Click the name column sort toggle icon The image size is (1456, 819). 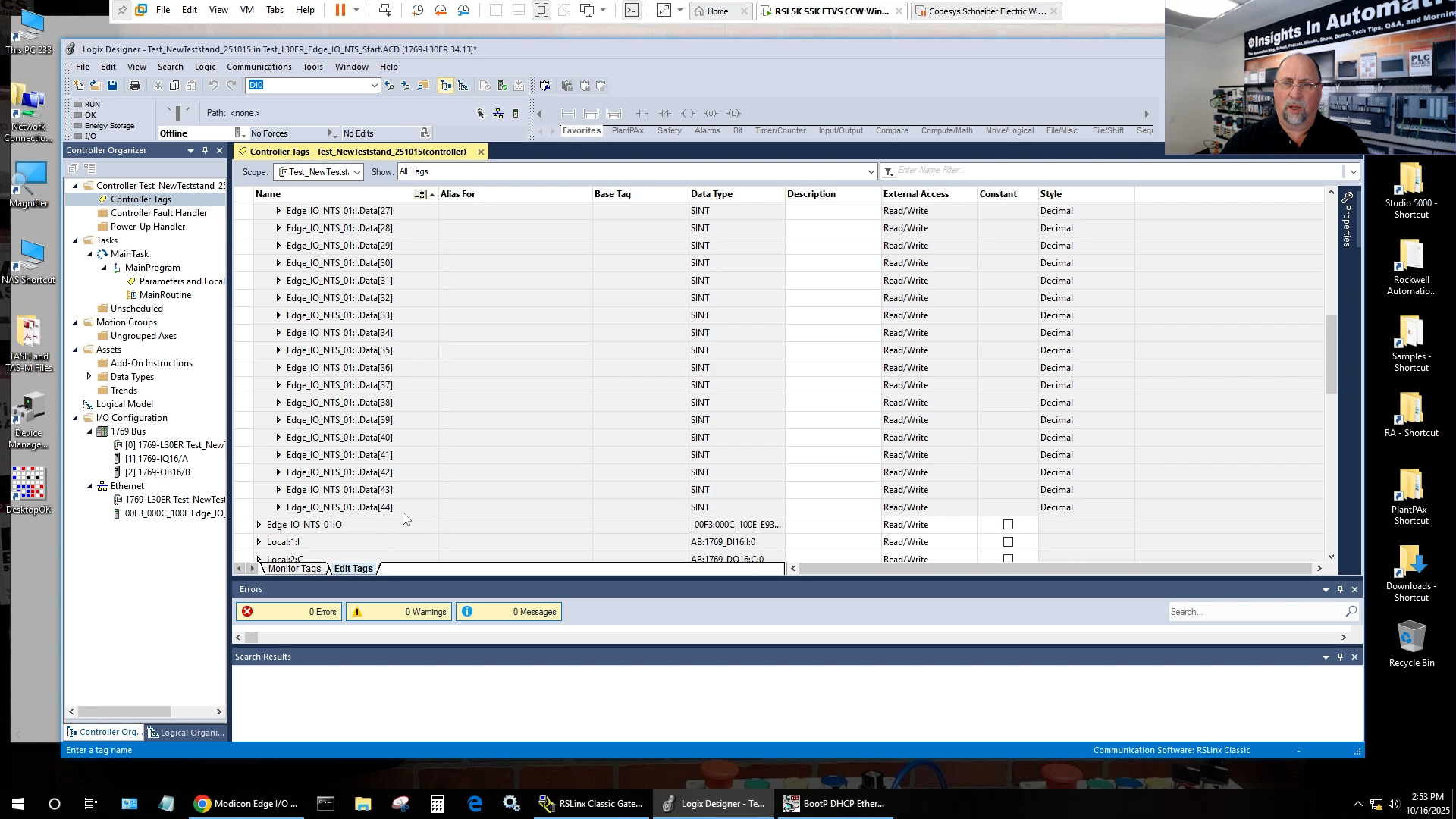tap(419, 195)
